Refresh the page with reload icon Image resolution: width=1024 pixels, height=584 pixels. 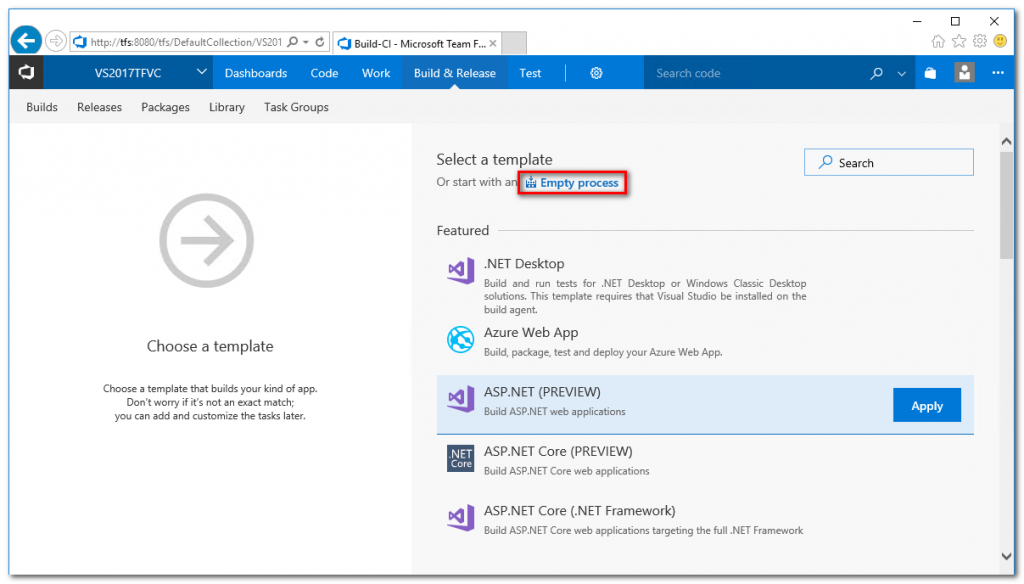319,42
